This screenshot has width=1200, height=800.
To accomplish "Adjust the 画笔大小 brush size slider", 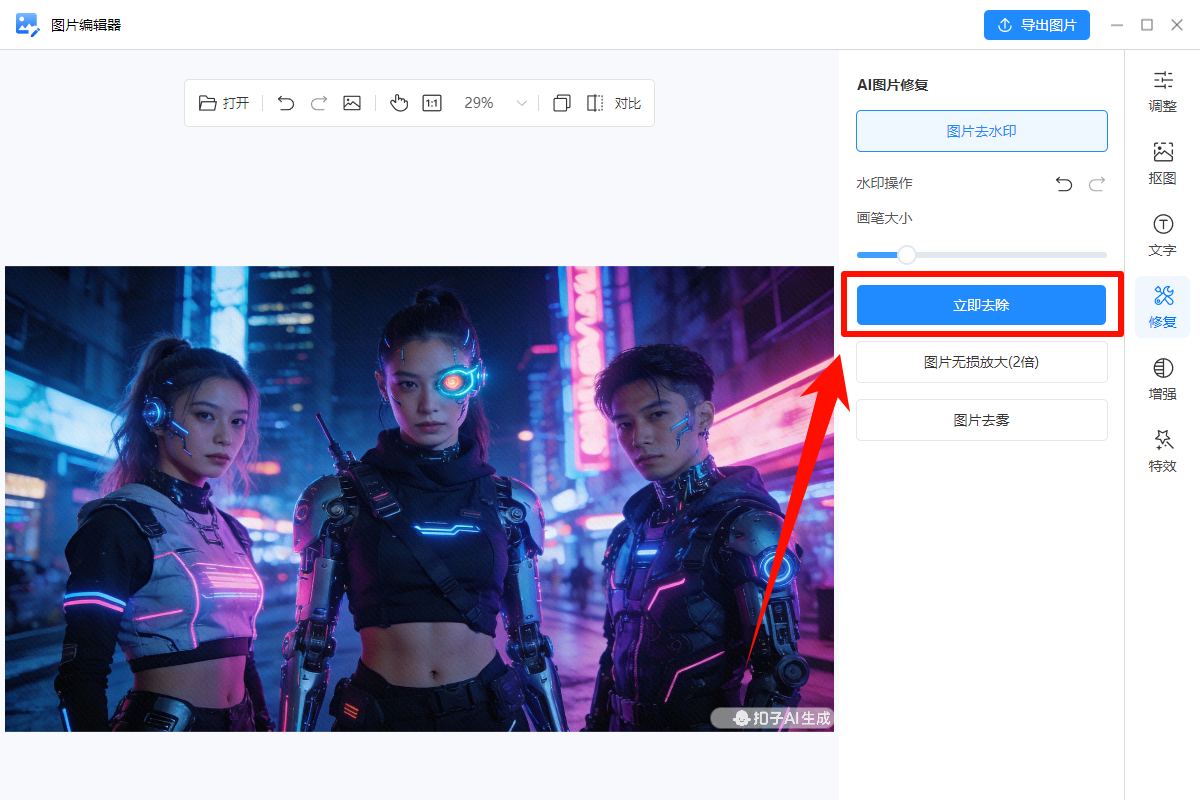I will pos(906,254).
